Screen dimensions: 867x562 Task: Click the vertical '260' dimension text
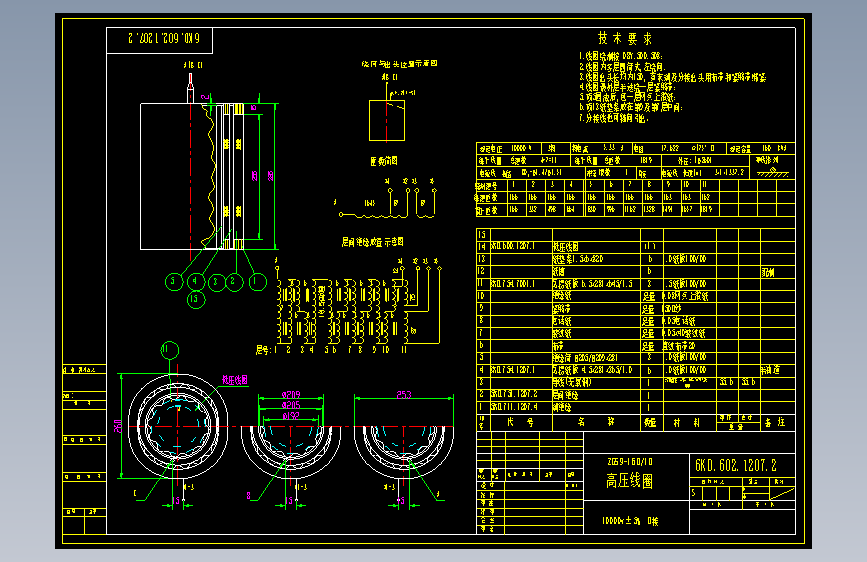tap(118, 426)
